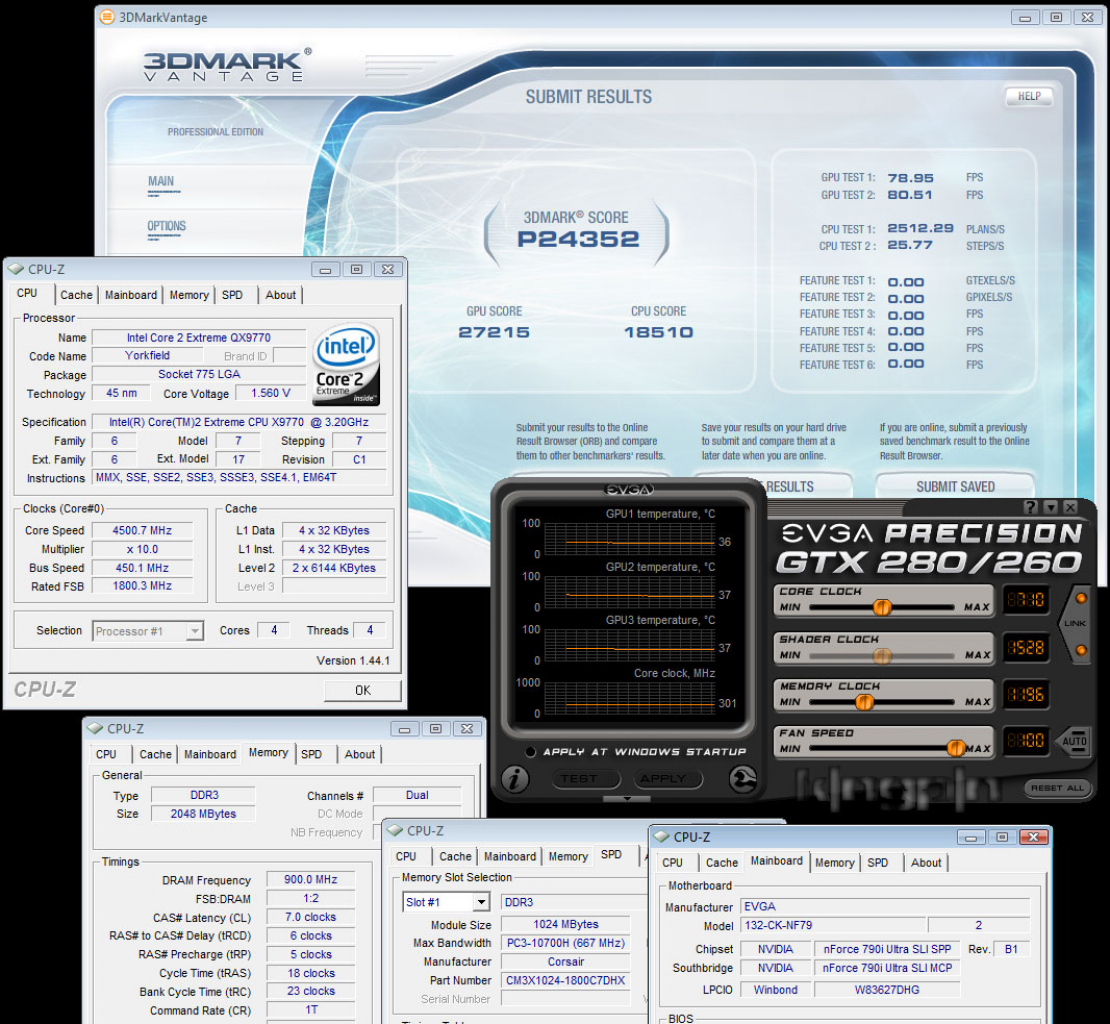Toggle AUTO fan speed in EVGA Precision
1110x1024 pixels.
pyautogui.click(x=1074, y=741)
